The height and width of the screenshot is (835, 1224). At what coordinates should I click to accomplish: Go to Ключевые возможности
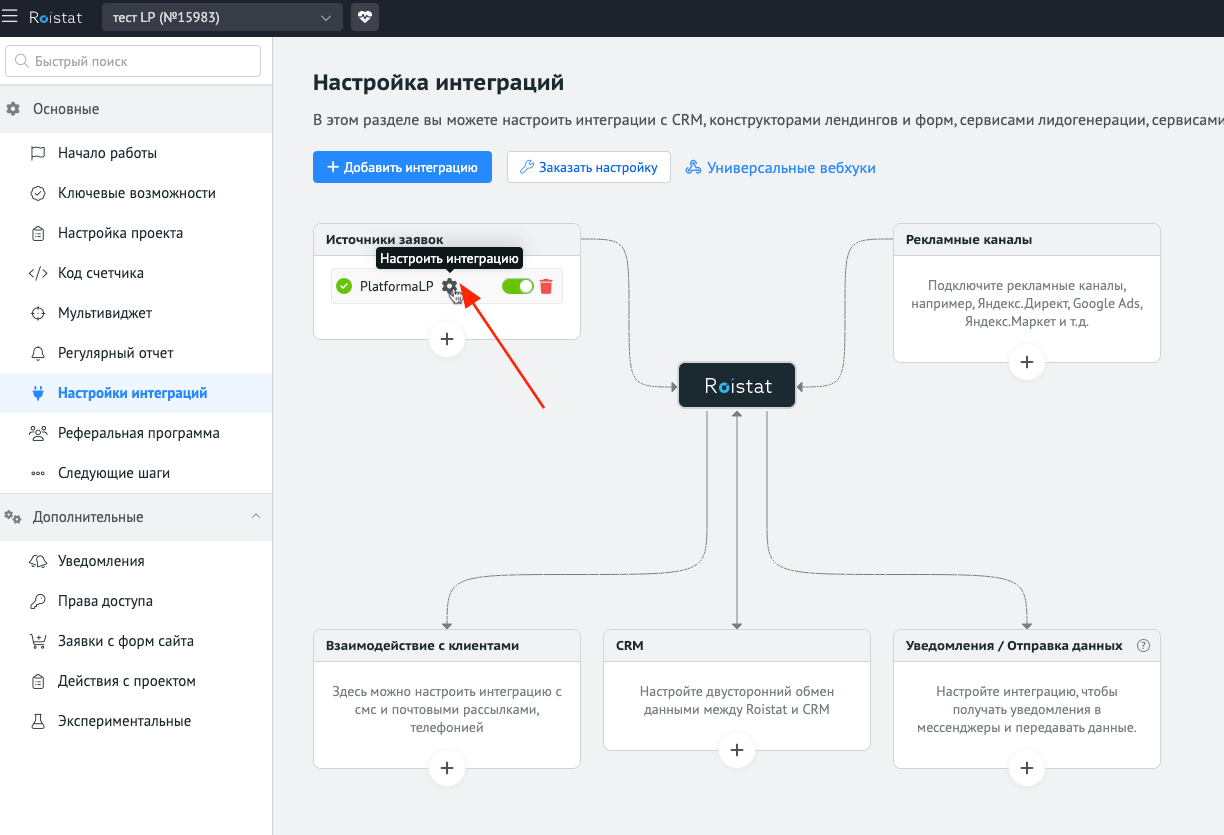[x=136, y=193]
